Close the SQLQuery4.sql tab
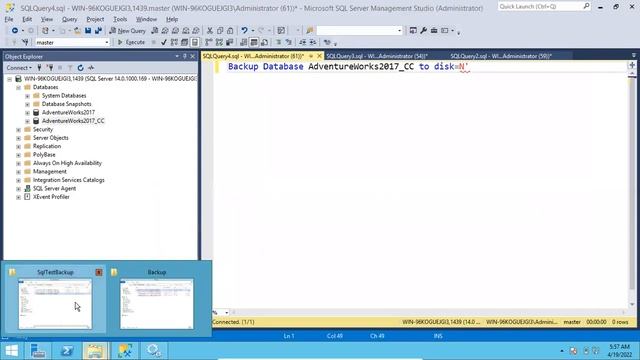The height and width of the screenshot is (360, 640). pyautogui.click(x=319, y=56)
